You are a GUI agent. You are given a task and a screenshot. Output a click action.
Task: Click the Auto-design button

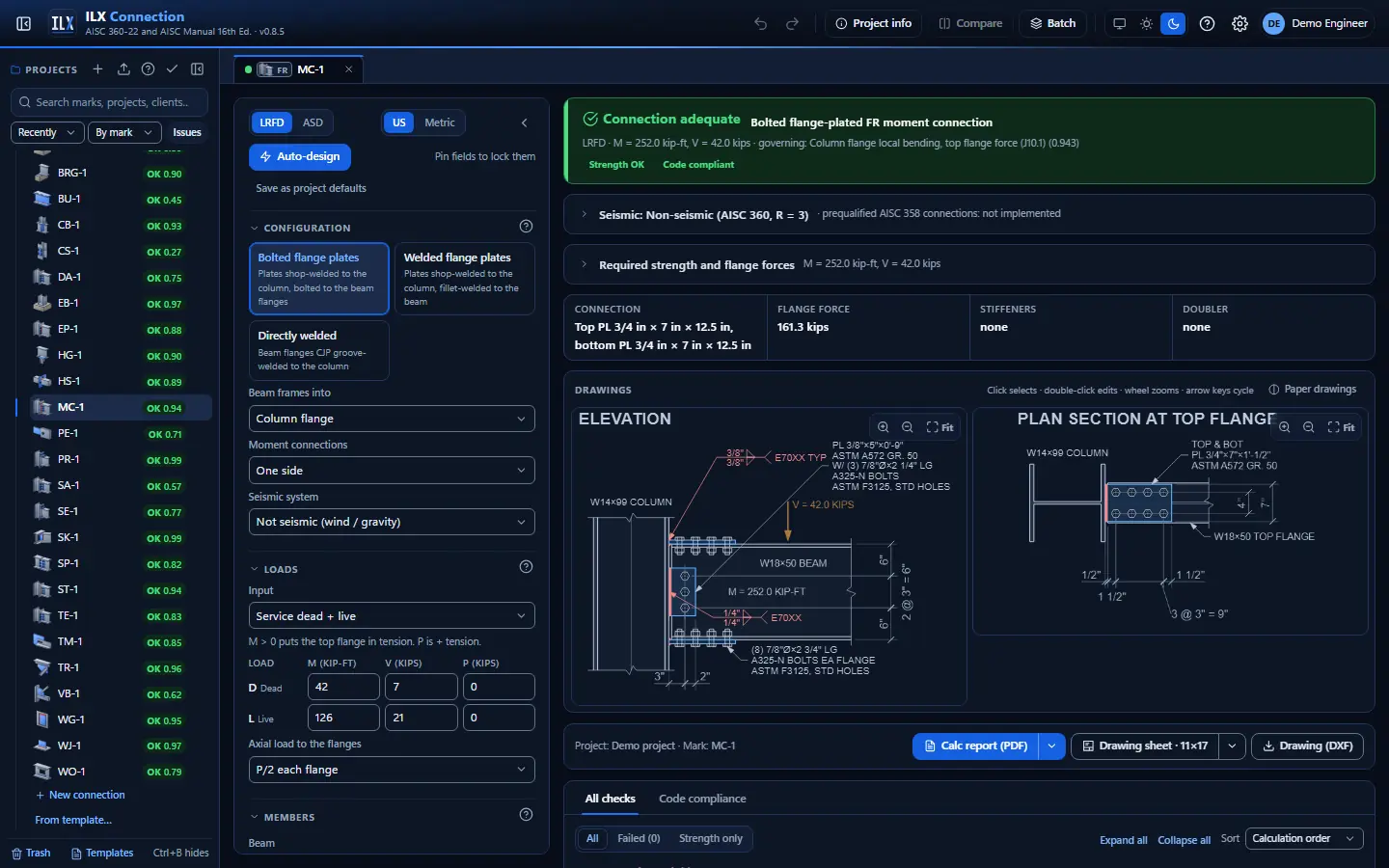point(300,156)
